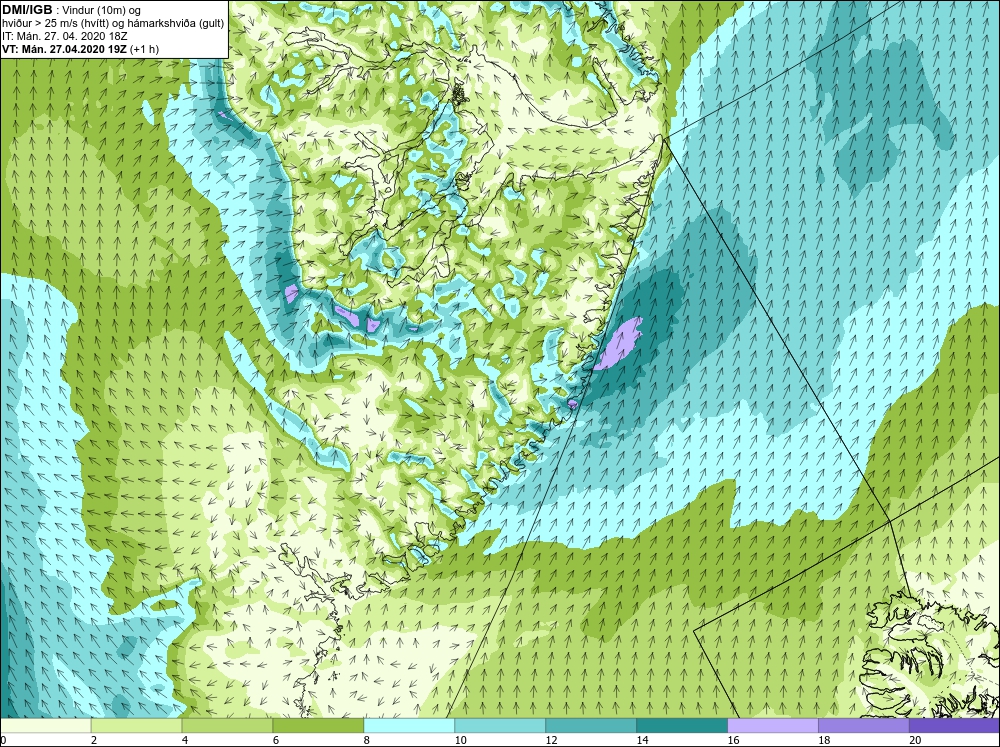The image size is (1000, 747).
Task: Click the medium green 4–6 legend swatch
Action: (227, 725)
